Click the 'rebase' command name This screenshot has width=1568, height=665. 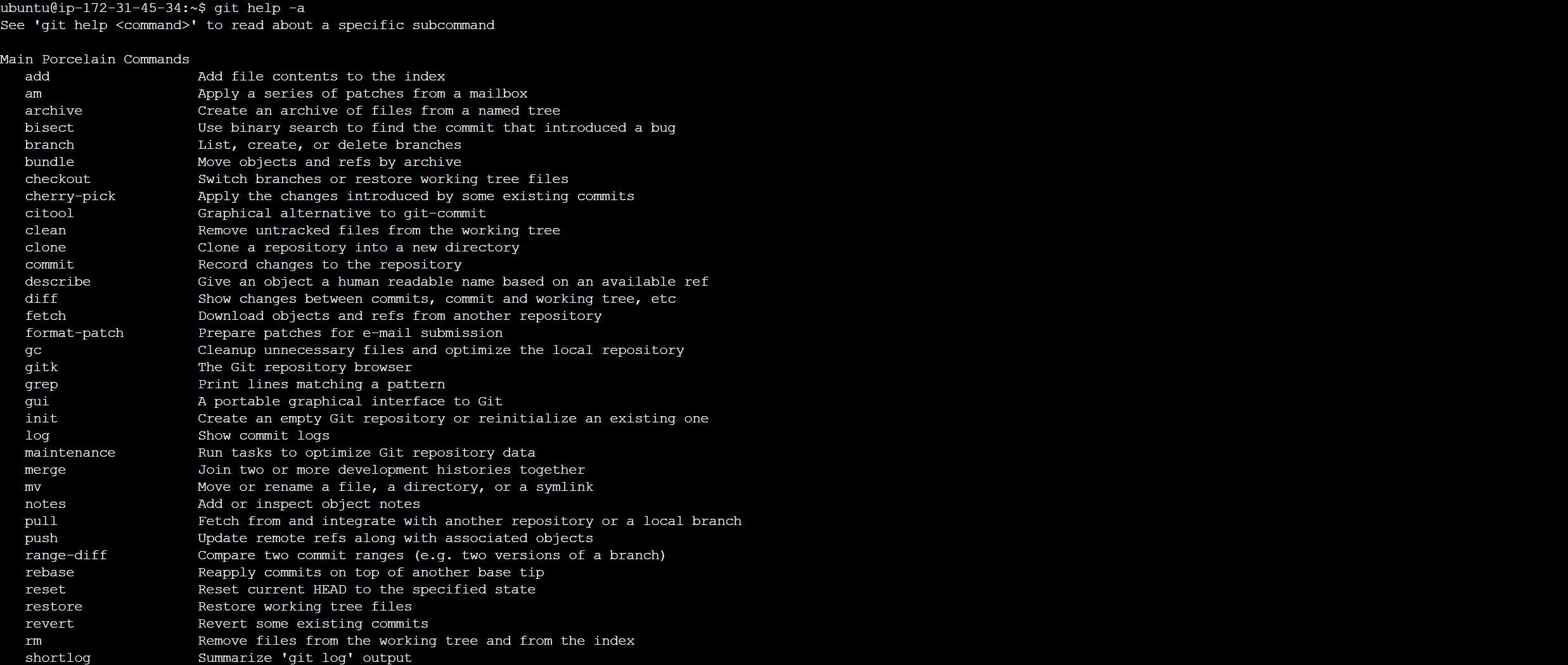click(x=49, y=573)
